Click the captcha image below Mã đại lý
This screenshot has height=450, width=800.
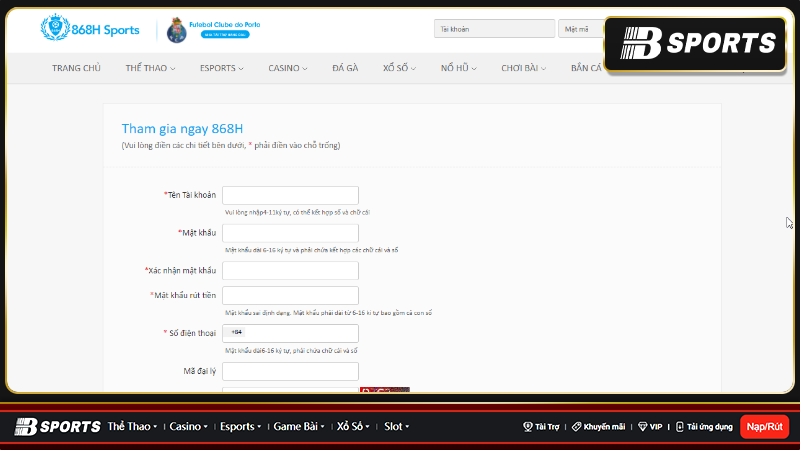[x=385, y=389]
